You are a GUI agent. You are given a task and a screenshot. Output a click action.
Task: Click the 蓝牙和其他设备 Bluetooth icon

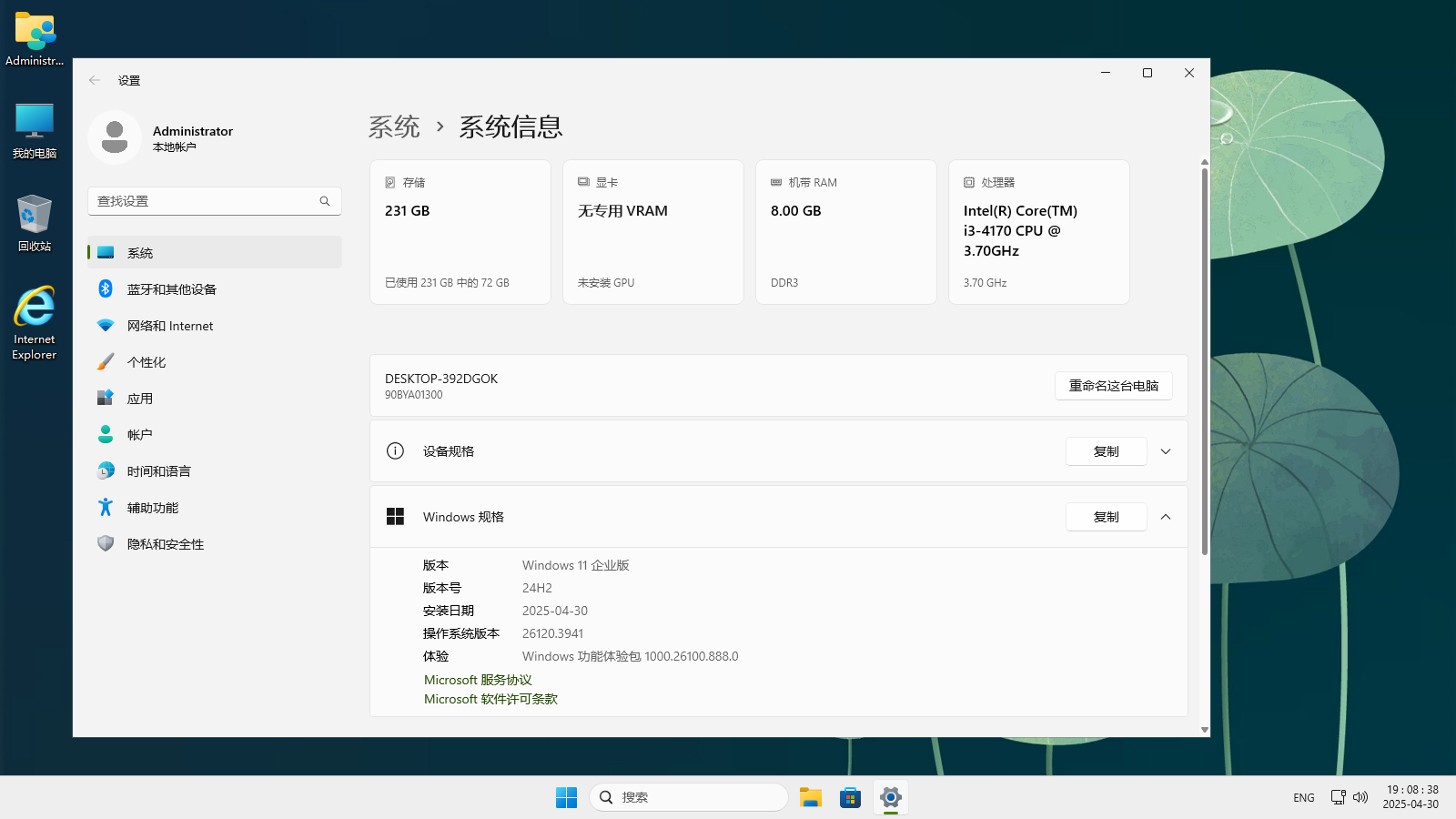click(x=106, y=288)
